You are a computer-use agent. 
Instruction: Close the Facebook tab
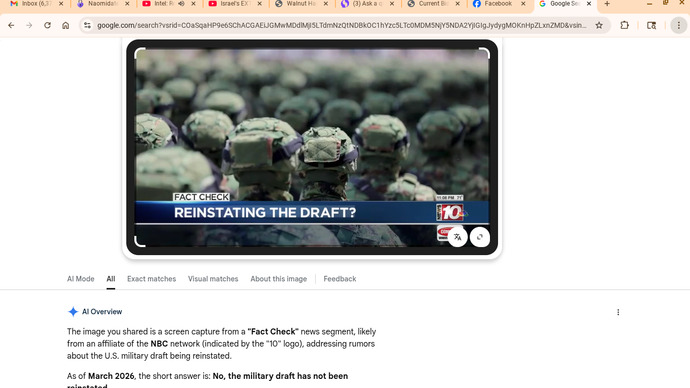pos(523,4)
